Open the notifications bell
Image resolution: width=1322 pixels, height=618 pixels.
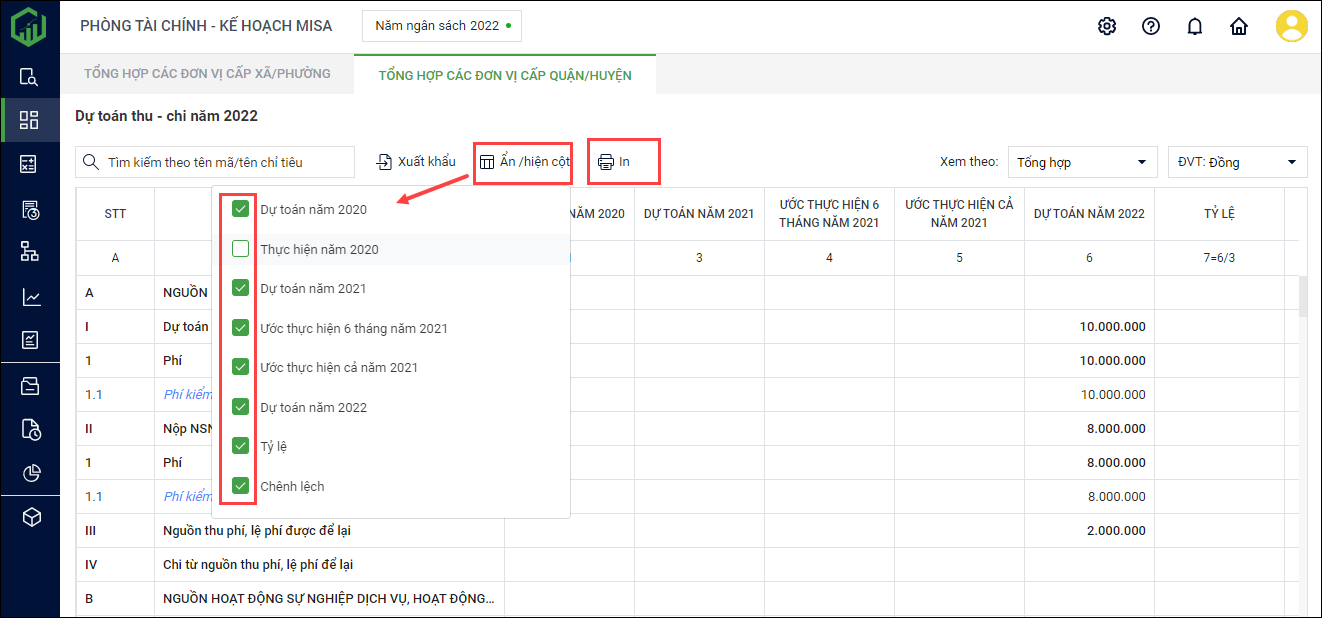pyautogui.click(x=1195, y=26)
